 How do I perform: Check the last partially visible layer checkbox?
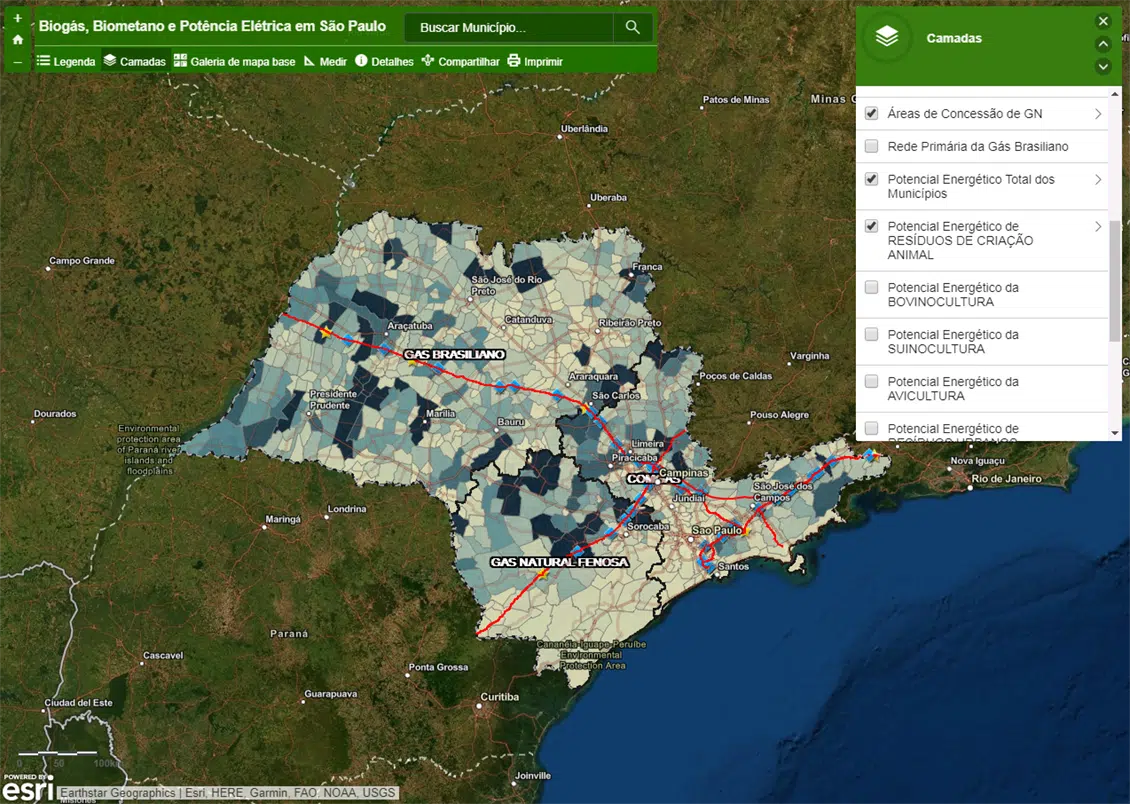[871, 429]
